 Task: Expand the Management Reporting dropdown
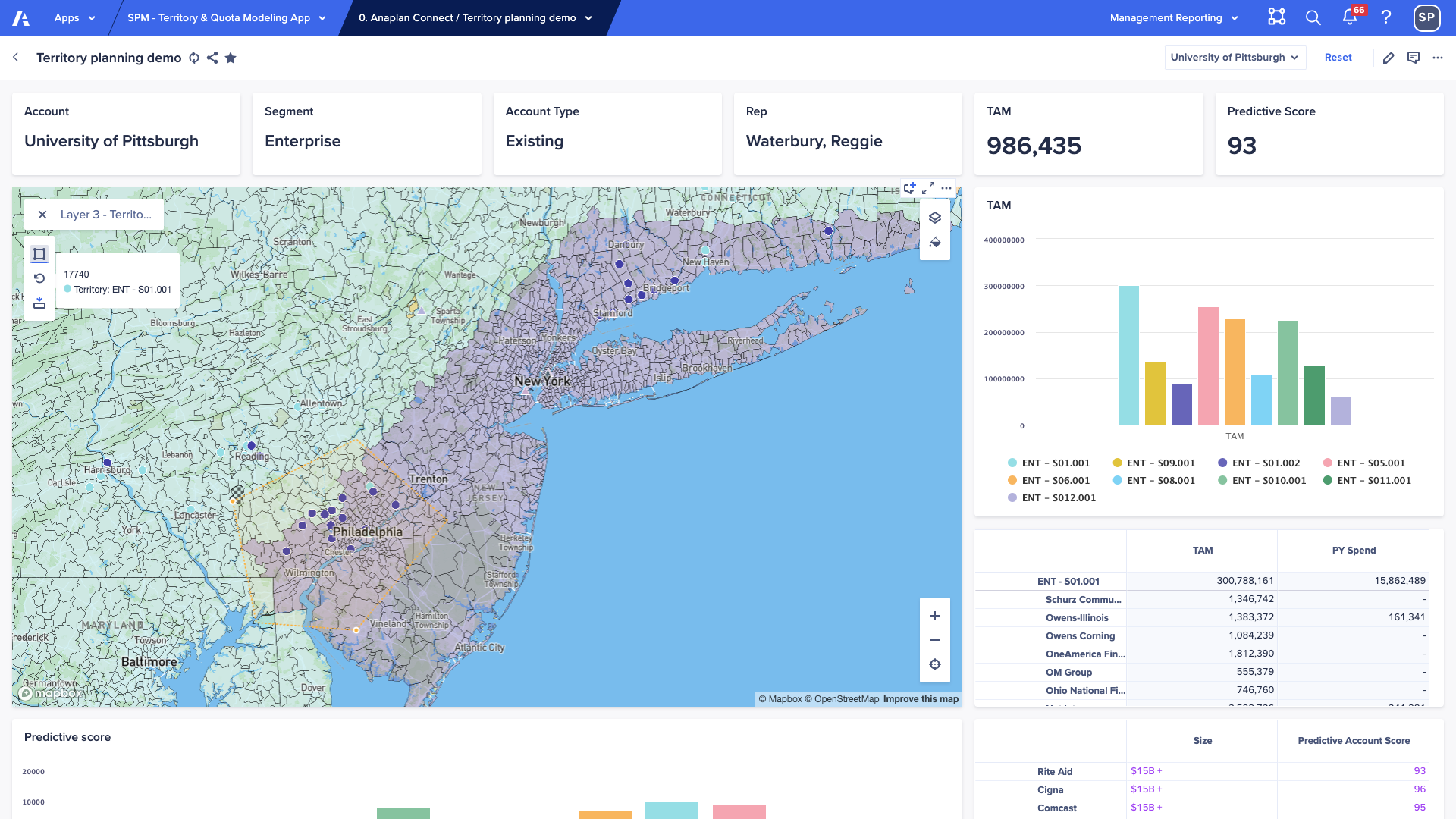tap(1173, 17)
